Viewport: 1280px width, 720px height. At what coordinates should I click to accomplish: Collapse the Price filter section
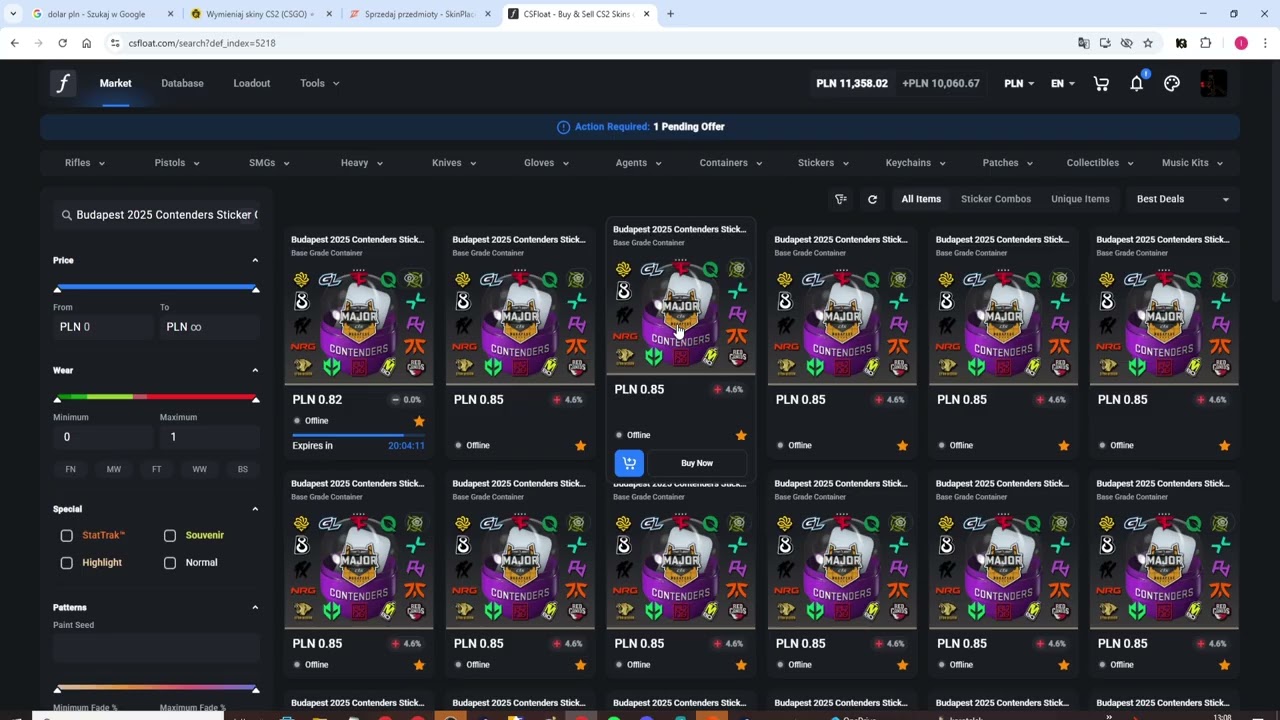pos(255,260)
